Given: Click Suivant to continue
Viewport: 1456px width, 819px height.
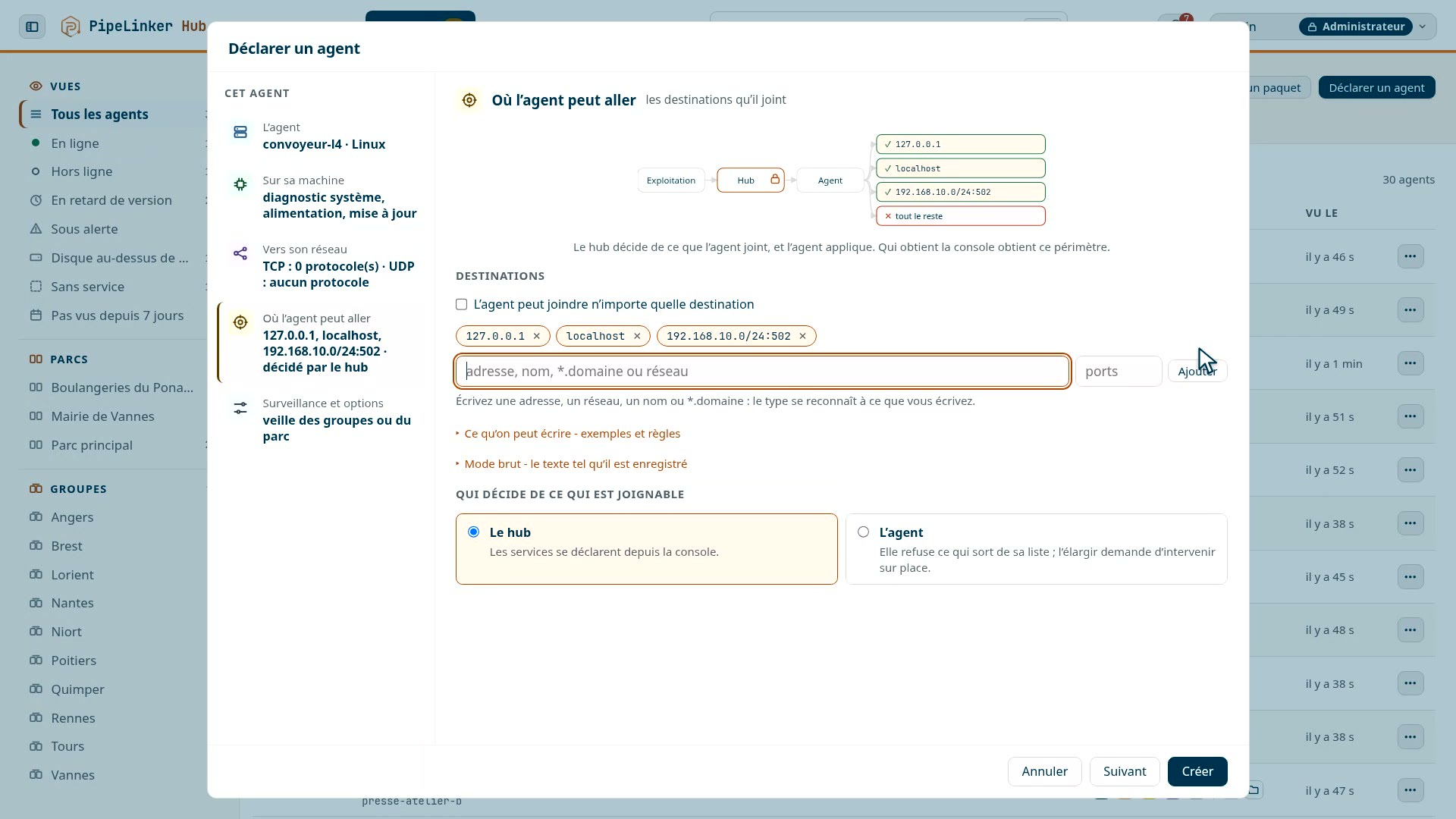Looking at the screenshot, I should (x=1124, y=771).
